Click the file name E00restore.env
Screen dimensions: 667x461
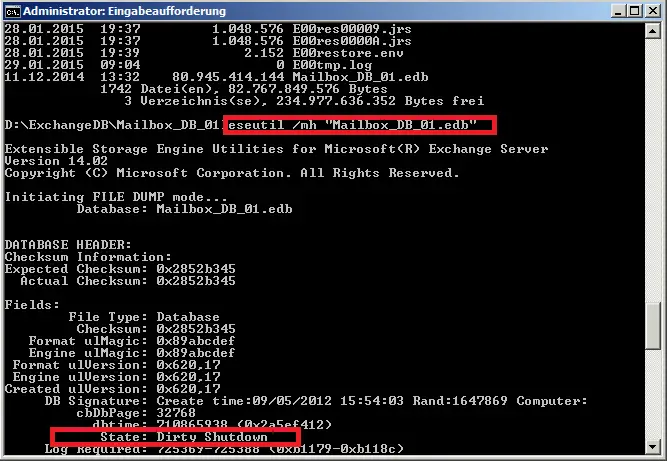348,53
